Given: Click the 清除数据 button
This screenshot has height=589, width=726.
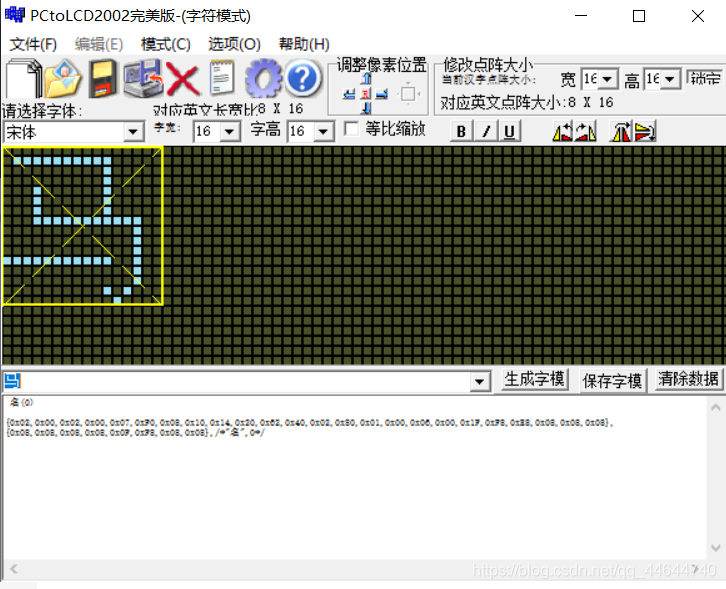Looking at the screenshot, I should [688, 379].
